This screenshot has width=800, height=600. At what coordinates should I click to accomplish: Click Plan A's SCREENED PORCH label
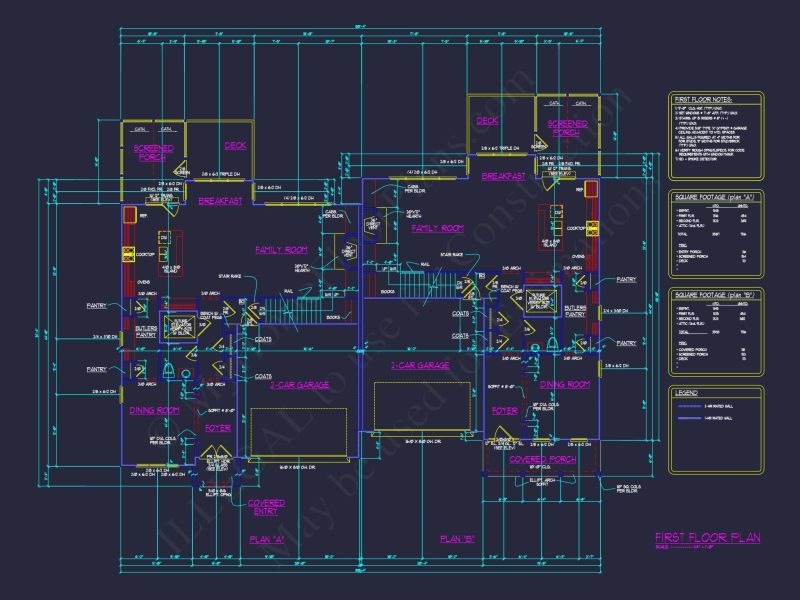pos(153,153)
